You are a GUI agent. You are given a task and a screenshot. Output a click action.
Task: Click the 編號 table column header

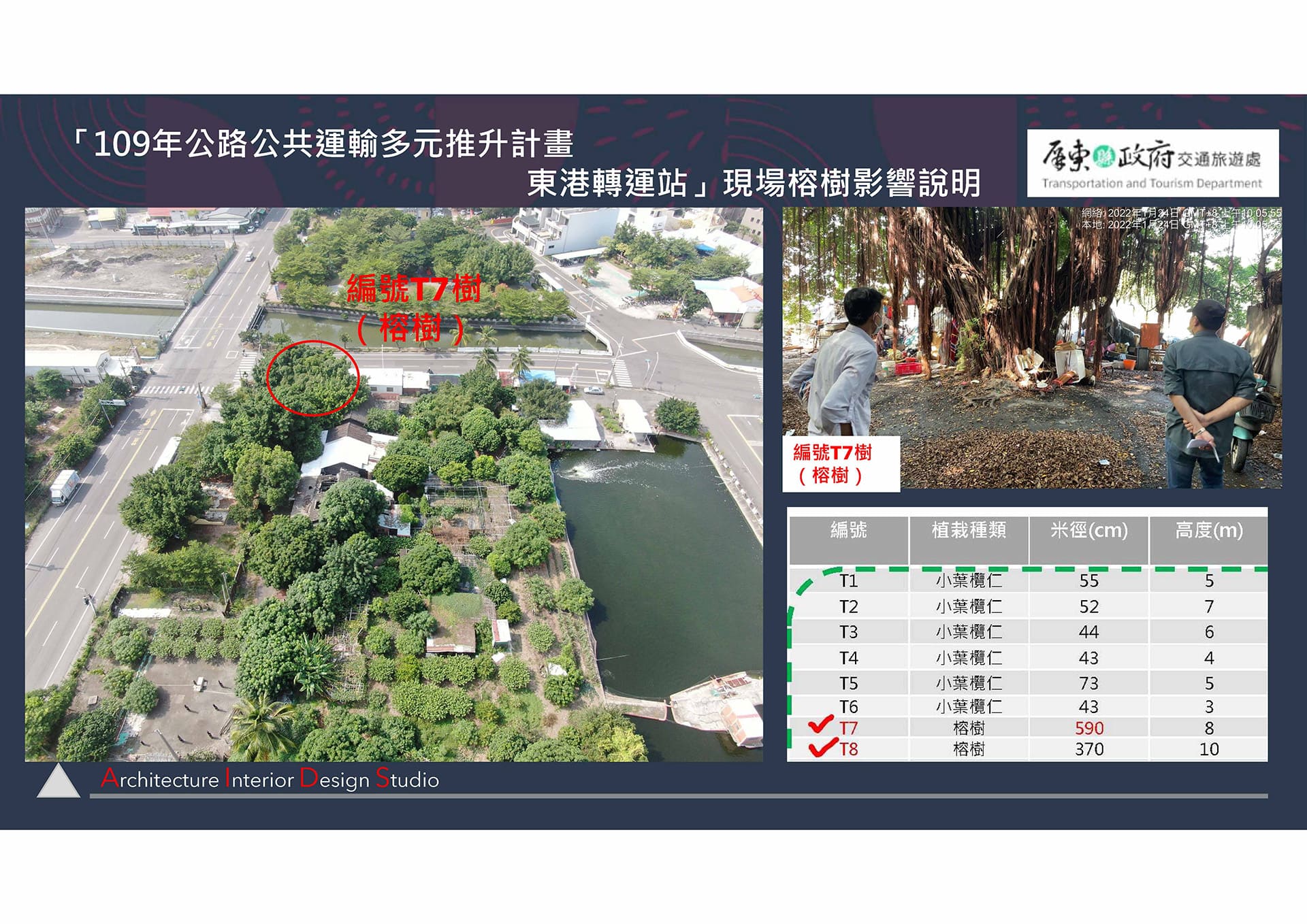tap(848, 531)
